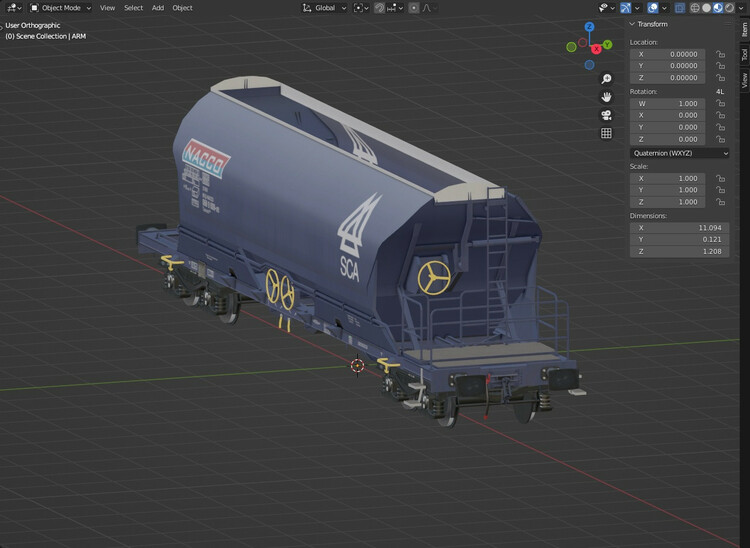
Task: Lock the Scale X value
Action: coord(720,178)
